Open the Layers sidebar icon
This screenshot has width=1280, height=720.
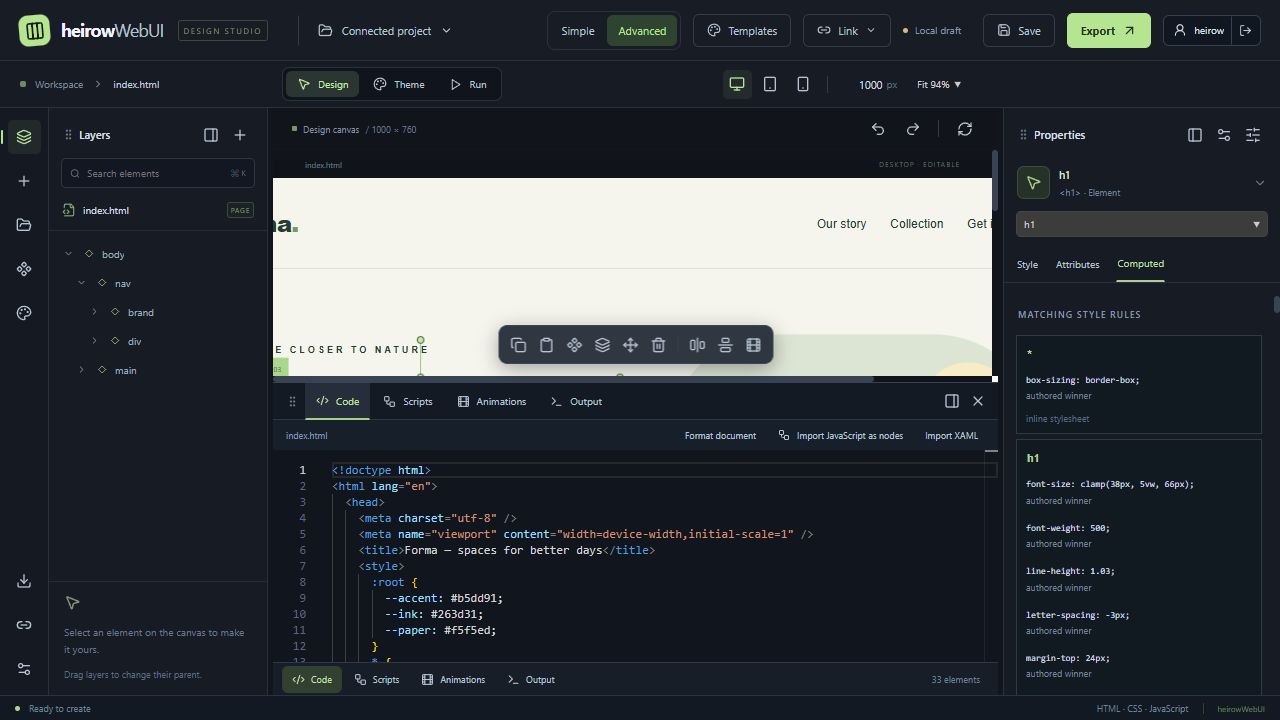(24, 137)
